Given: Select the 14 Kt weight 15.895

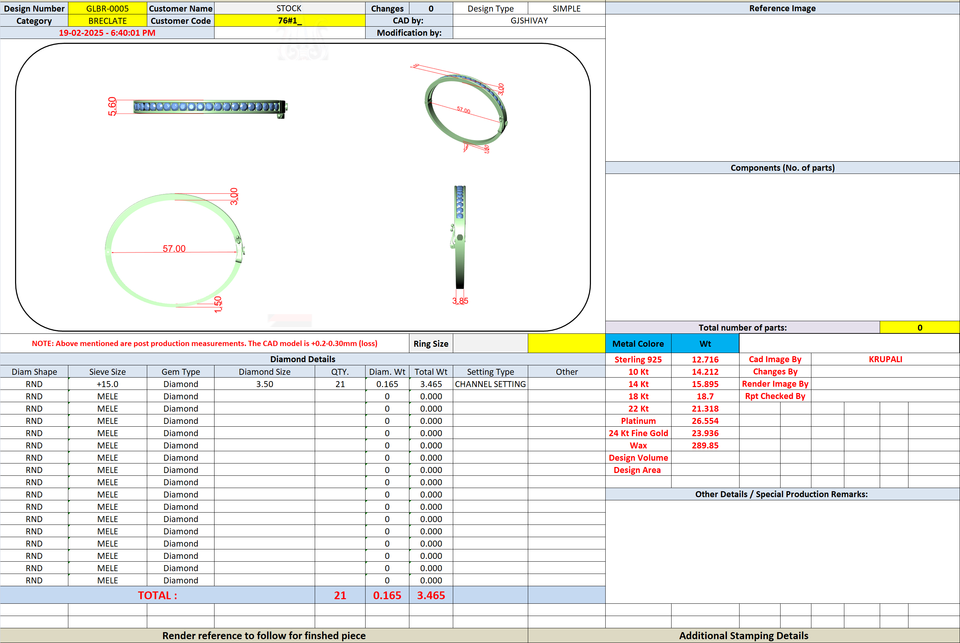Looking at the screenshot, I should [705, 384].
